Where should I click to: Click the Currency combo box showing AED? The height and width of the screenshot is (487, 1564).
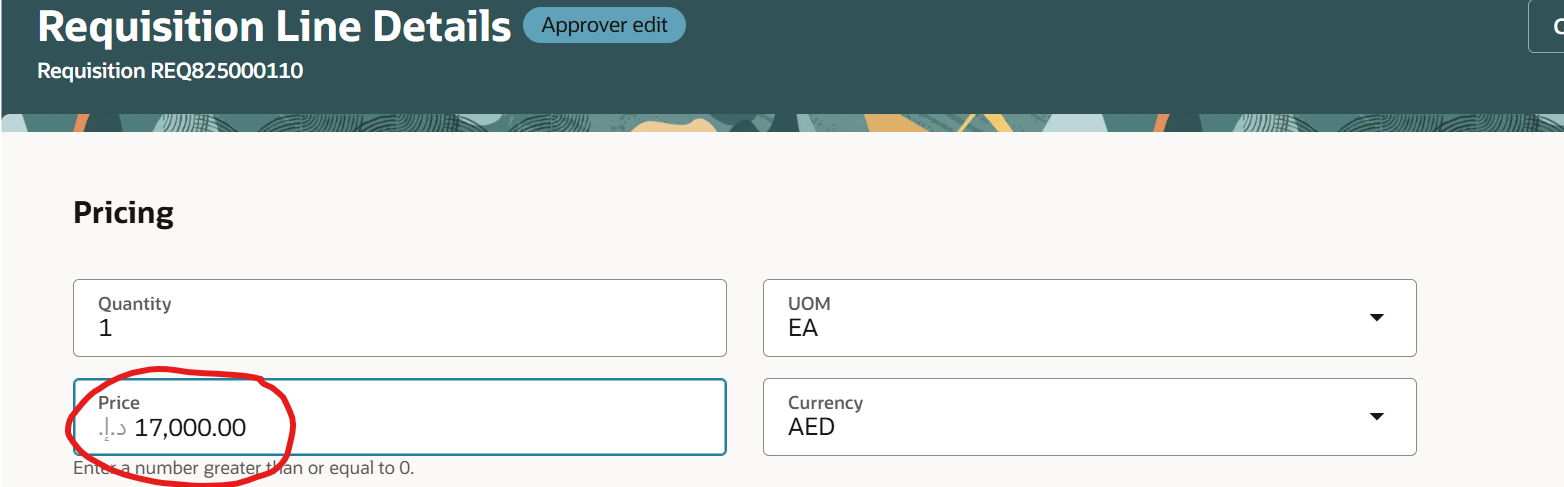point(1089,417)
